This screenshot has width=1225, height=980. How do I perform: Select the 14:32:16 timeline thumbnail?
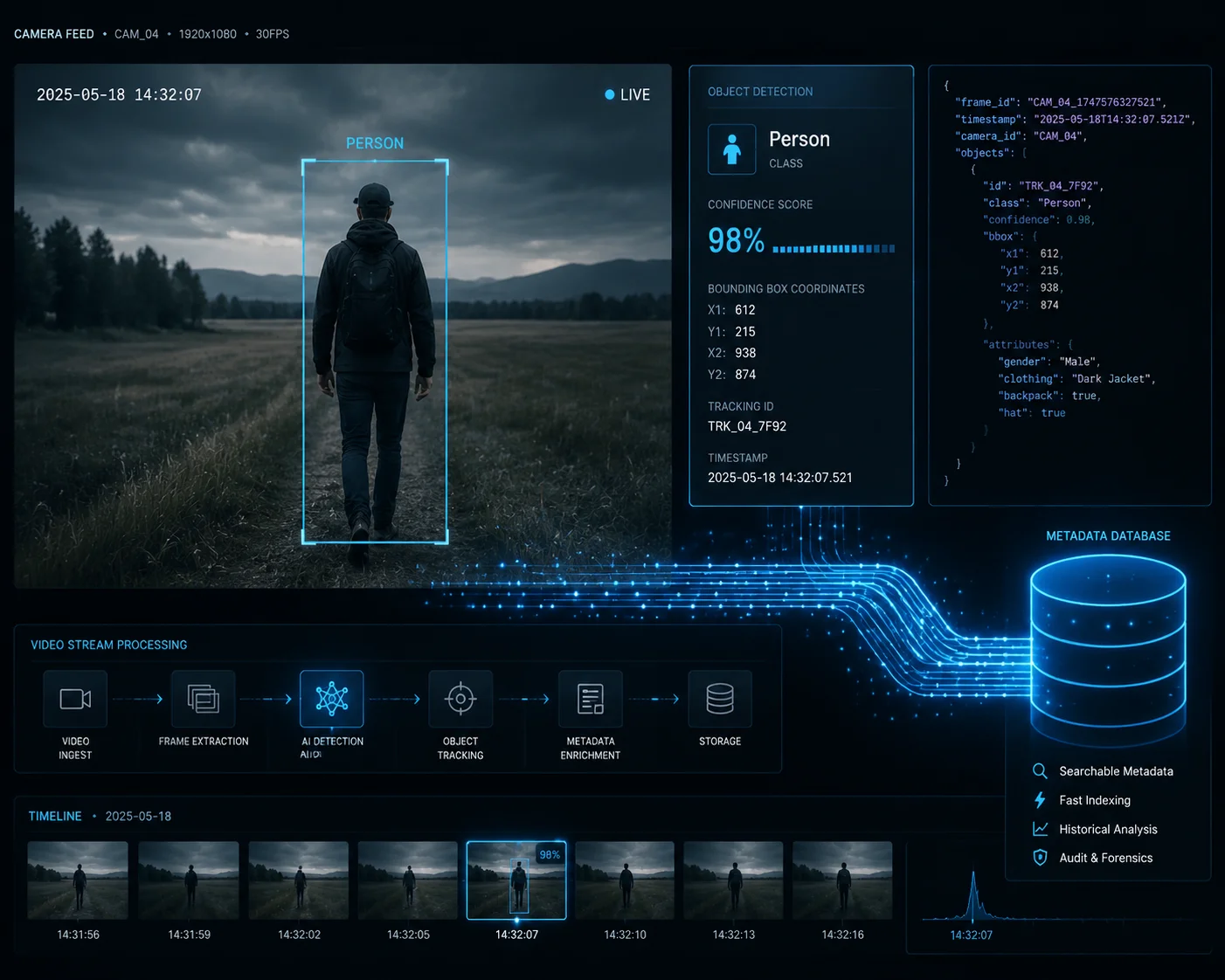point(842,880)
